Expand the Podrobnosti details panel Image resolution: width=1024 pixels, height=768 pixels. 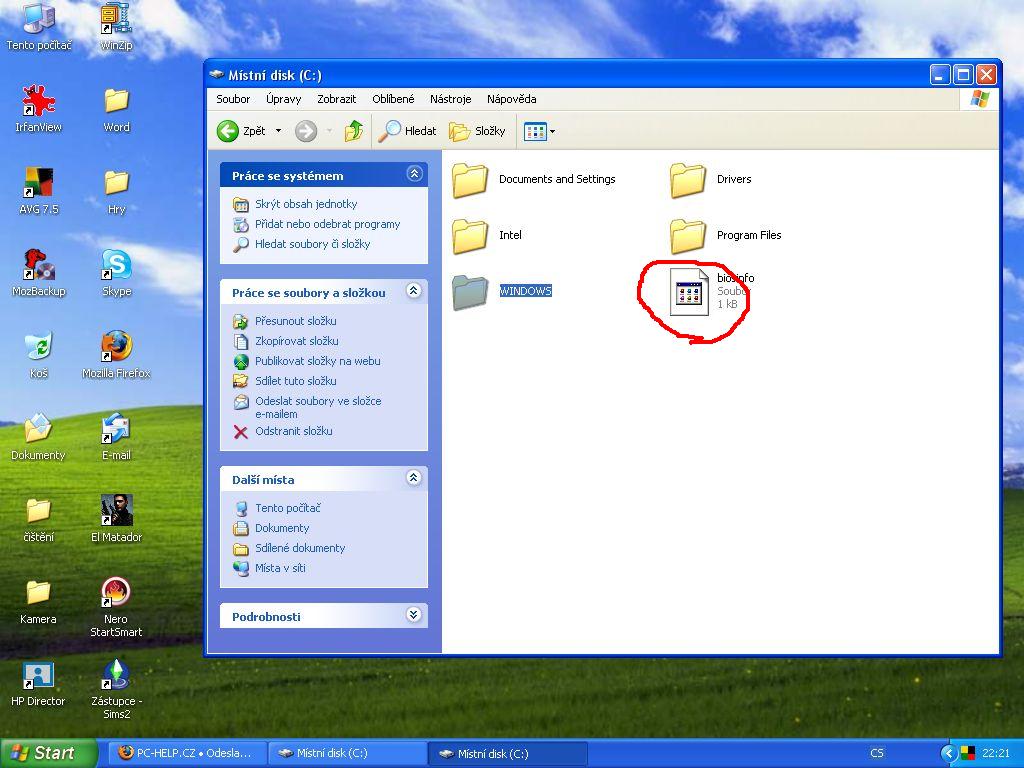coord(414,616)
